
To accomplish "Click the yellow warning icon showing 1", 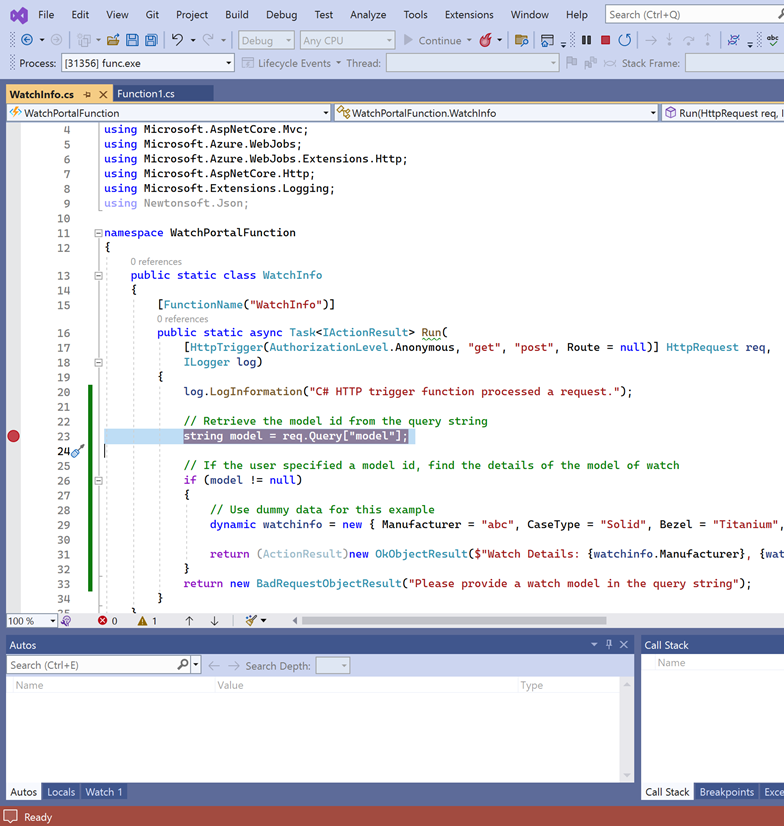I will point(142,621).
